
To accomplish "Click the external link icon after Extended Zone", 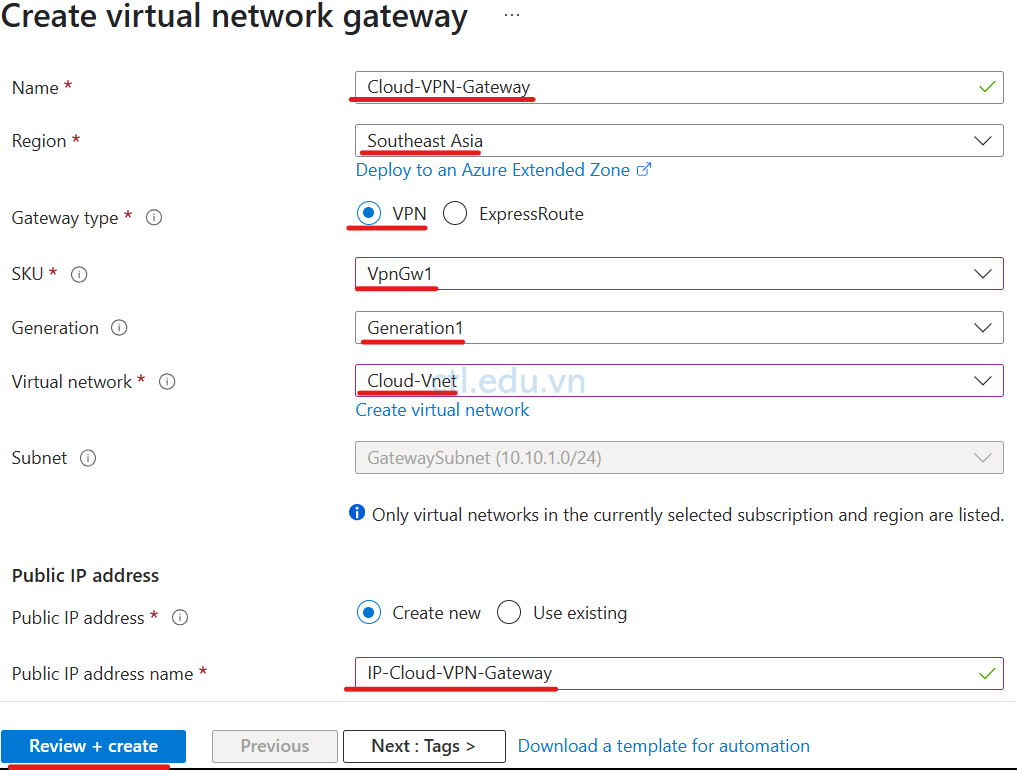I will click(643, 170).
